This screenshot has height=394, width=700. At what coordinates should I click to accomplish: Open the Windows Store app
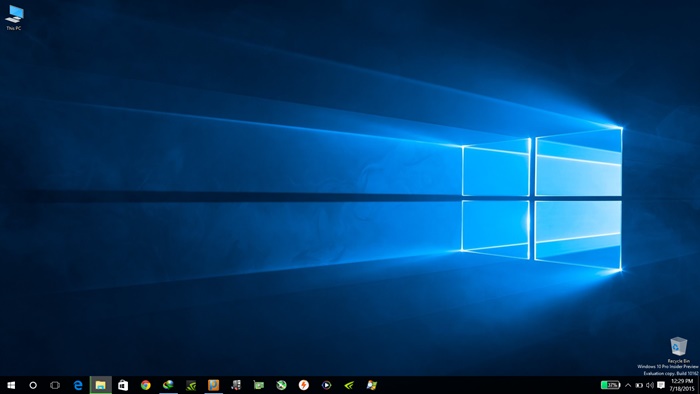point(123,385)
